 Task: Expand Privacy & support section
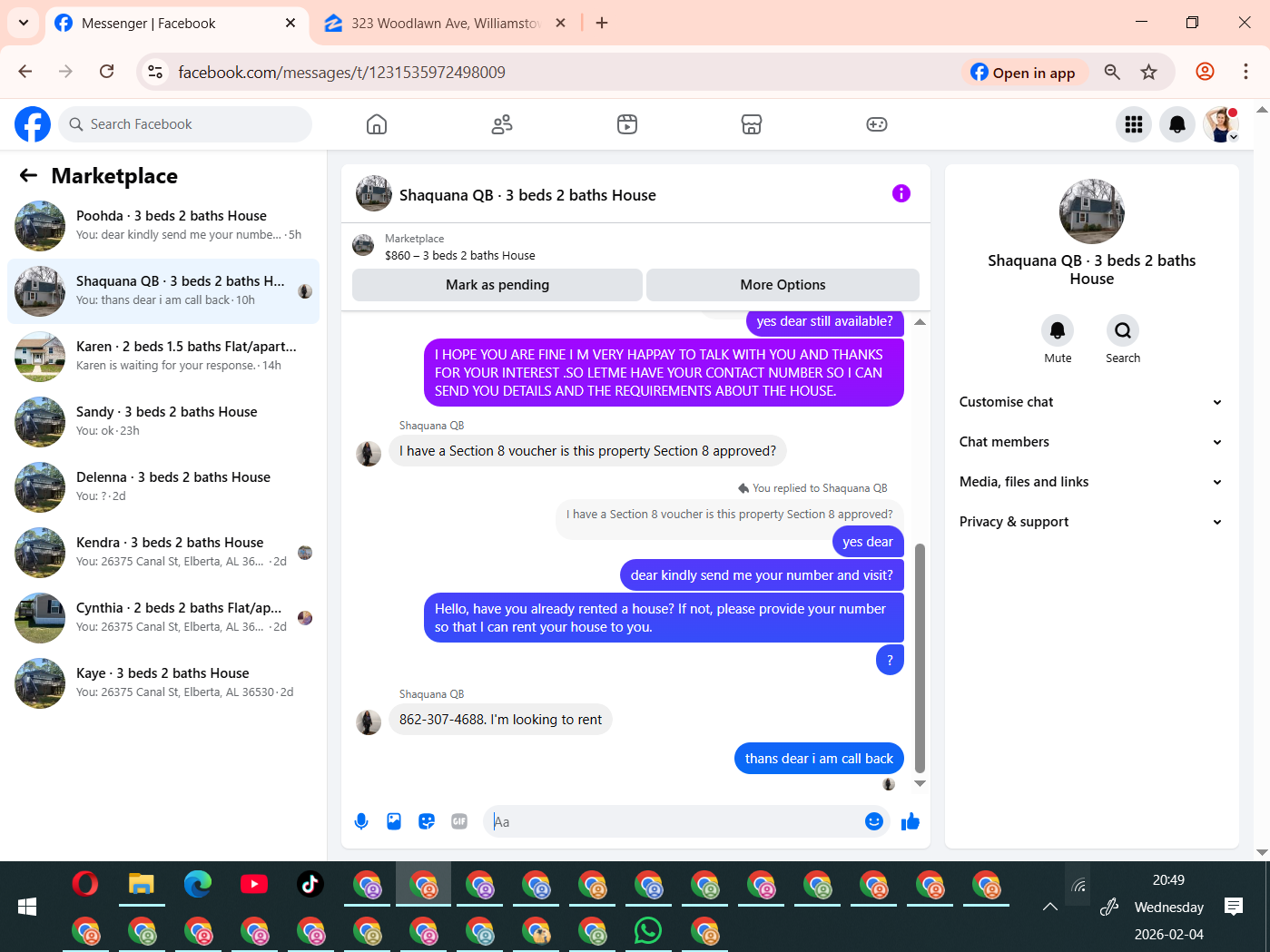coord(1091,522)
